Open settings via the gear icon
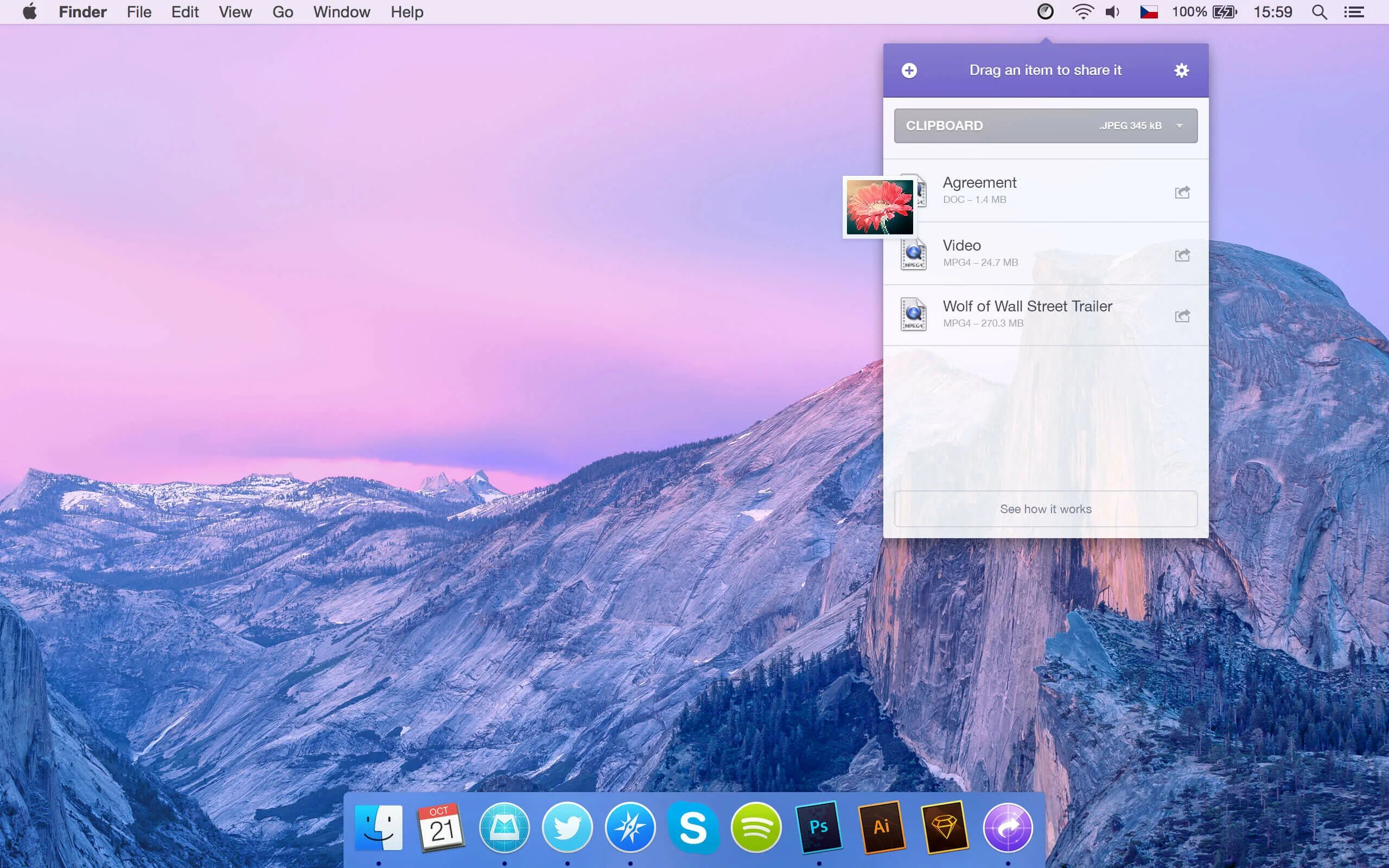This screenshot has height=868, width=1389. [1181, 71]
